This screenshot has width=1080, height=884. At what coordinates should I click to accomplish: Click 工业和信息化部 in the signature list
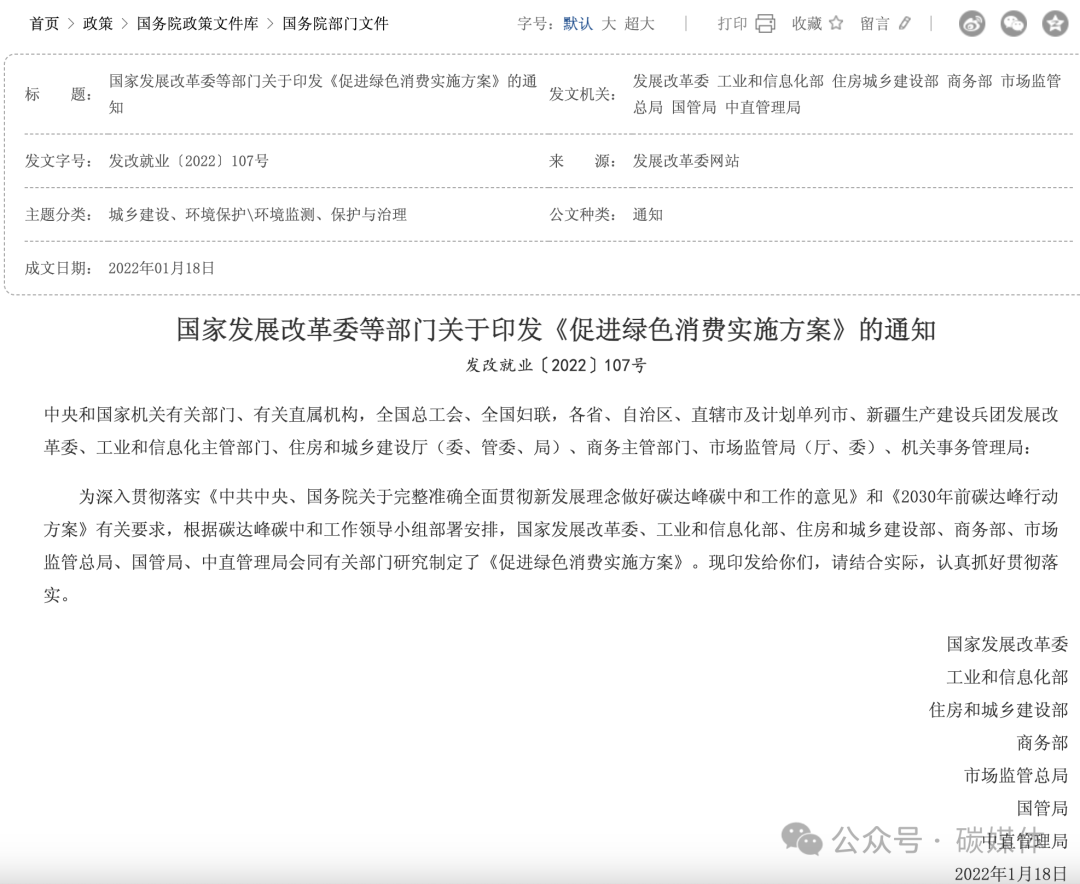[1007, 677]
